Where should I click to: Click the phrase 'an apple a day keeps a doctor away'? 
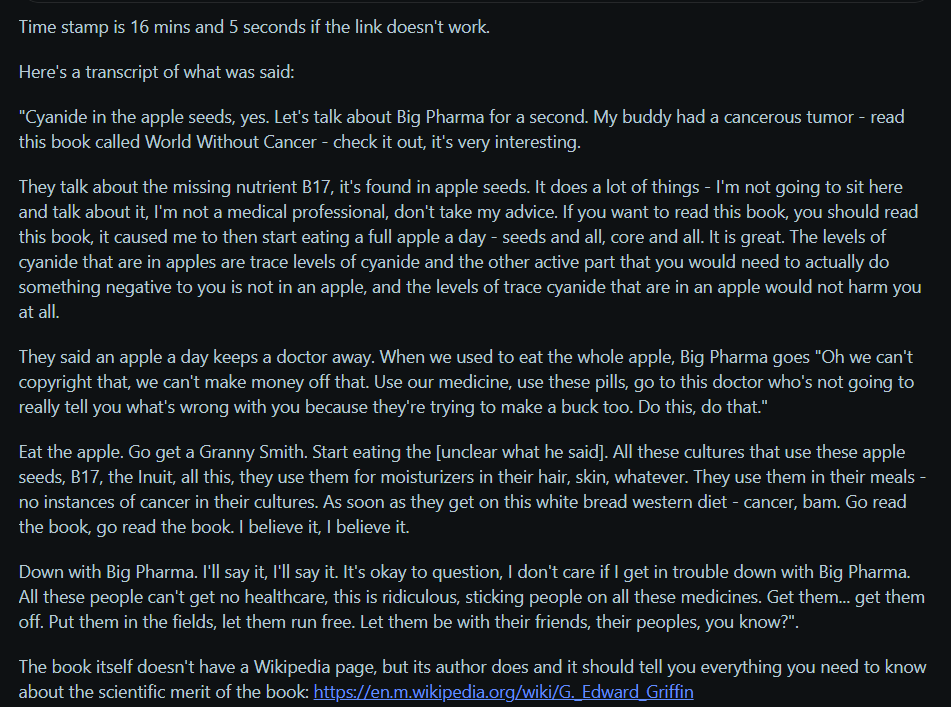point(235,357)
